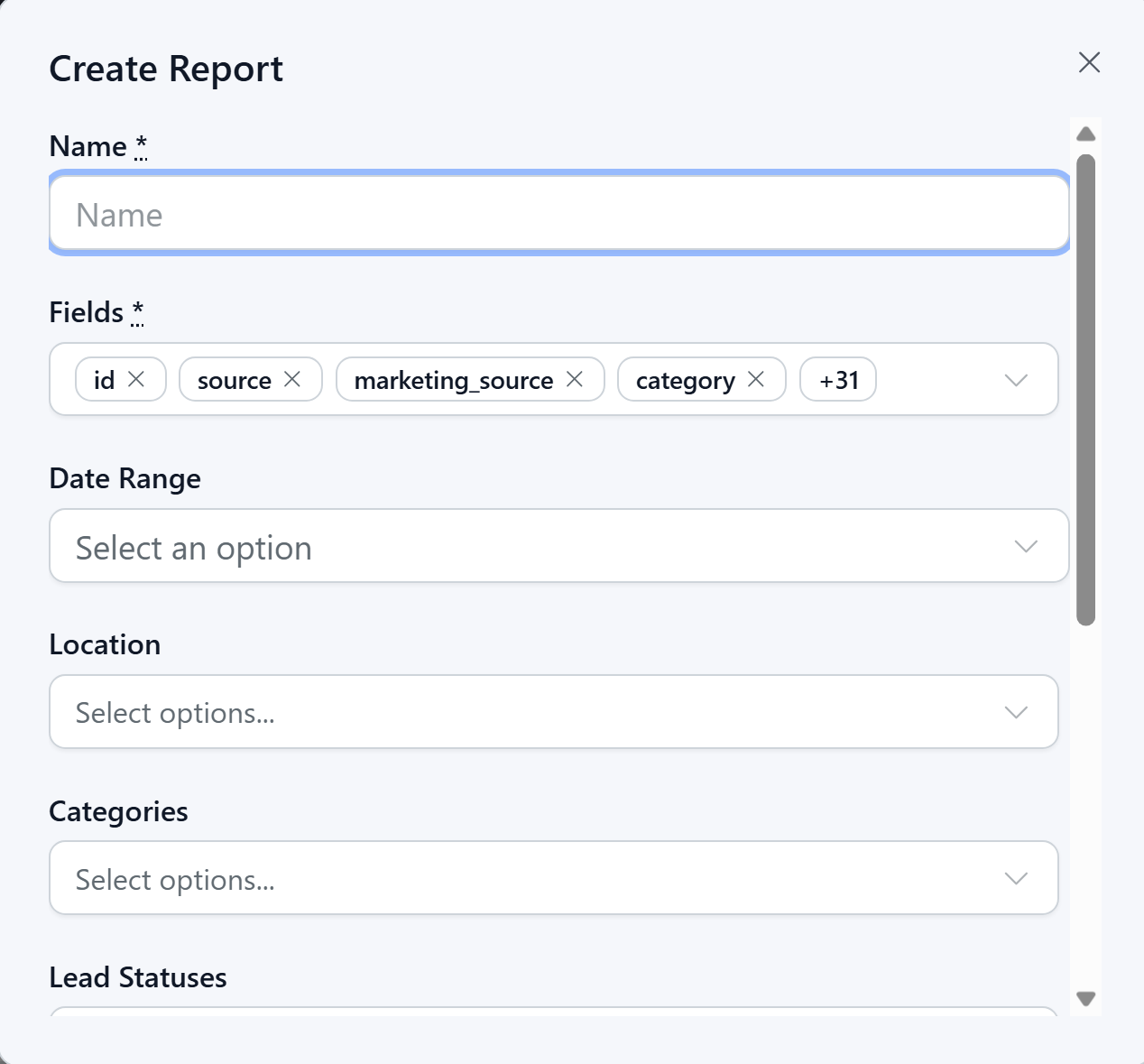Show the +31 hidden fields badge

[838, 380]
